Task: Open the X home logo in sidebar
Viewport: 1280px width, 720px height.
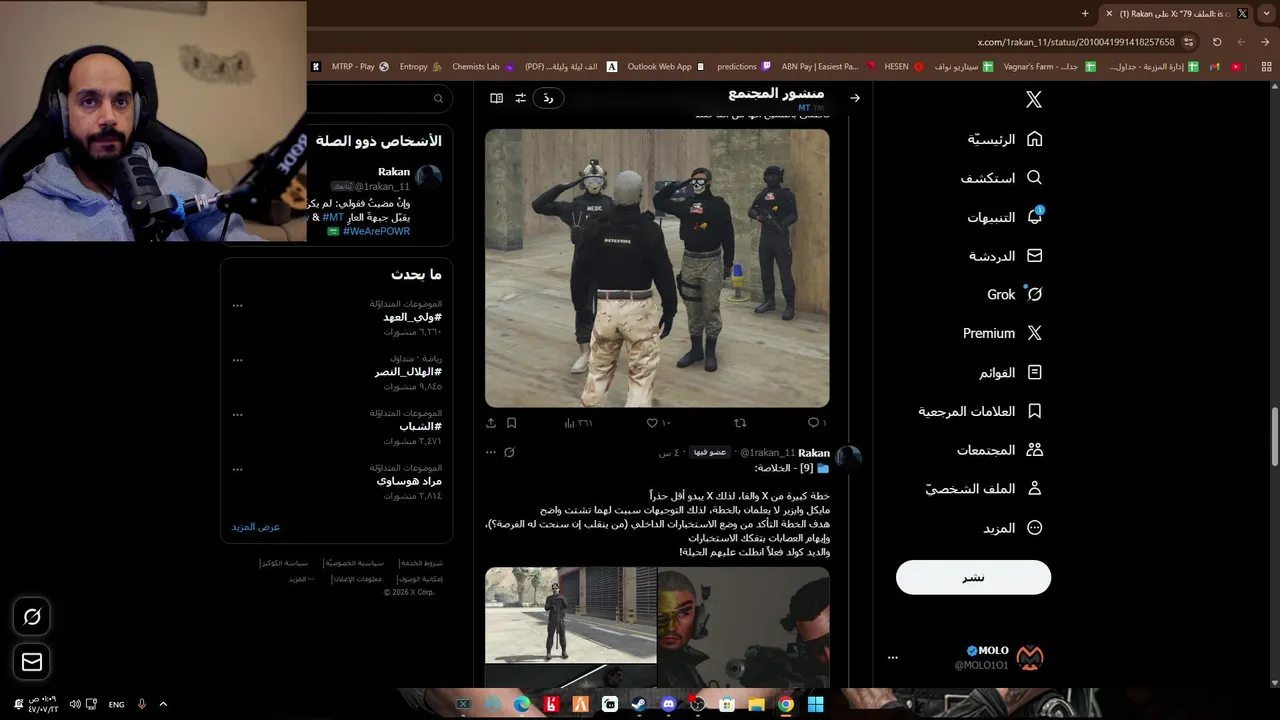Action: [1034, 99]
